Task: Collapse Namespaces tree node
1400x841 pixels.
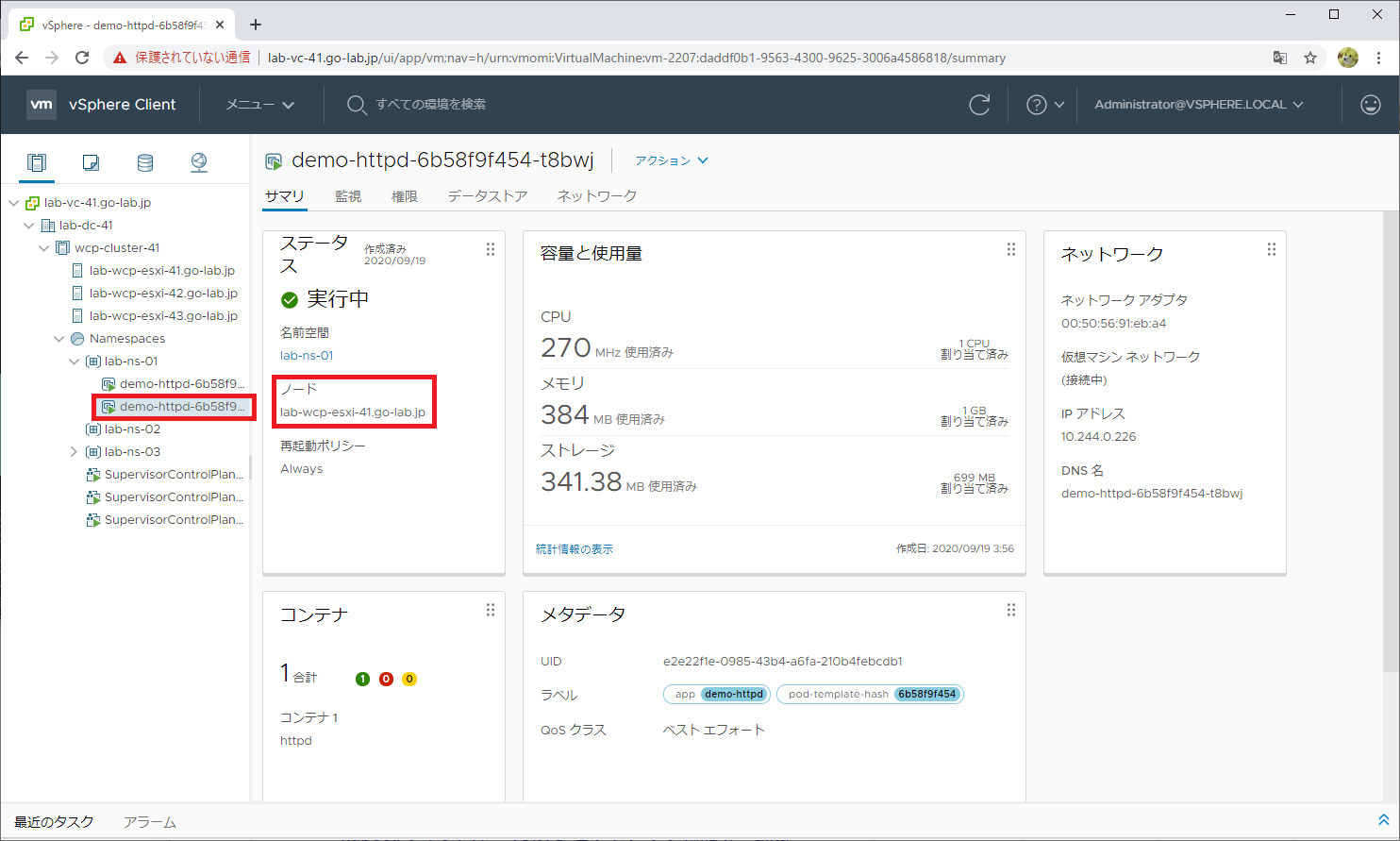Action: [x=58, y=339]
